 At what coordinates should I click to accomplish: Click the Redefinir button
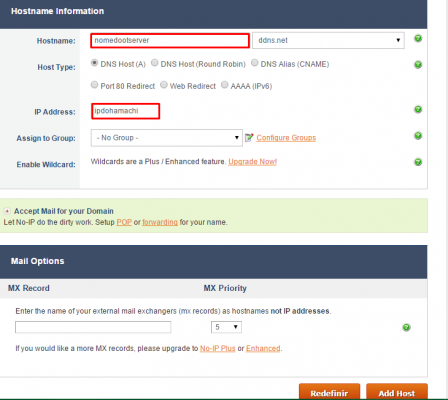tap(329, 392)
